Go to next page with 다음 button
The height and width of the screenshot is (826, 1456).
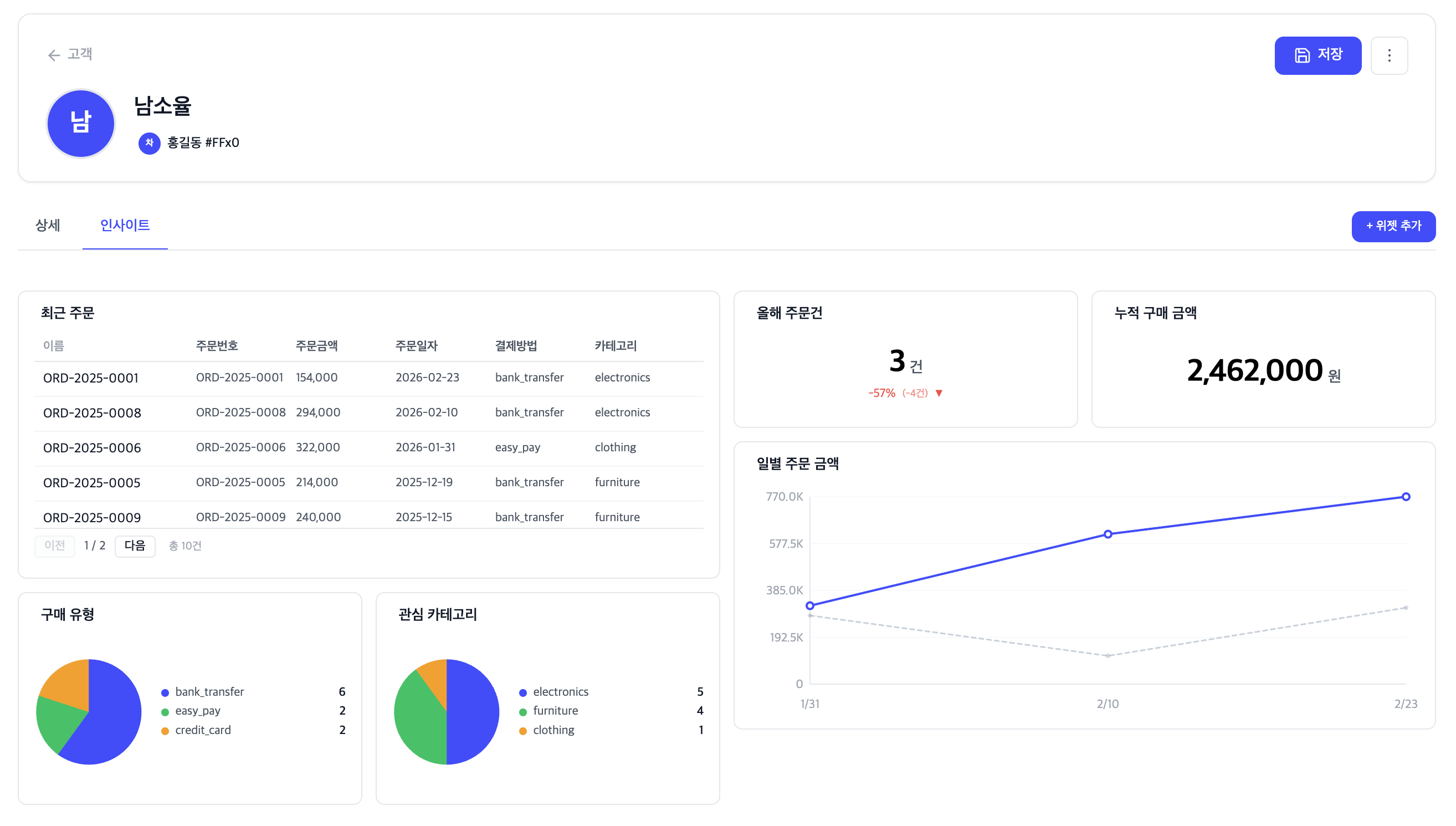(135, 545)
